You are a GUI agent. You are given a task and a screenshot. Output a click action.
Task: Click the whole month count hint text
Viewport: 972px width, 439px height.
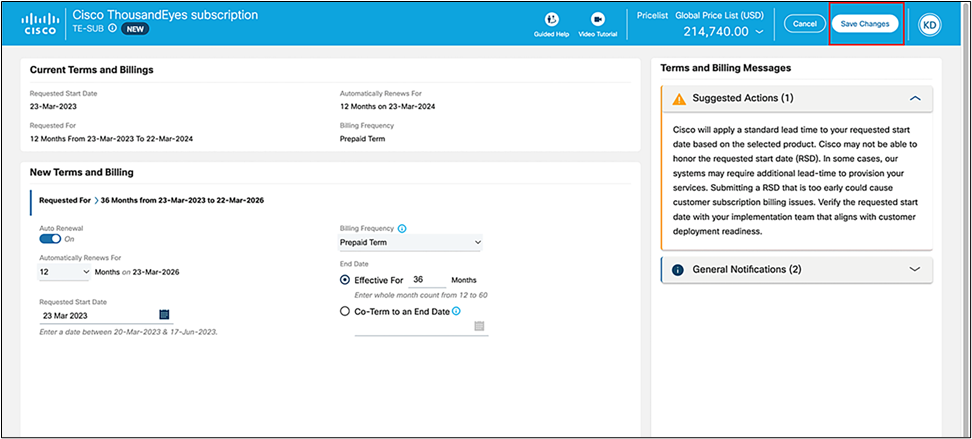point(420,295)
